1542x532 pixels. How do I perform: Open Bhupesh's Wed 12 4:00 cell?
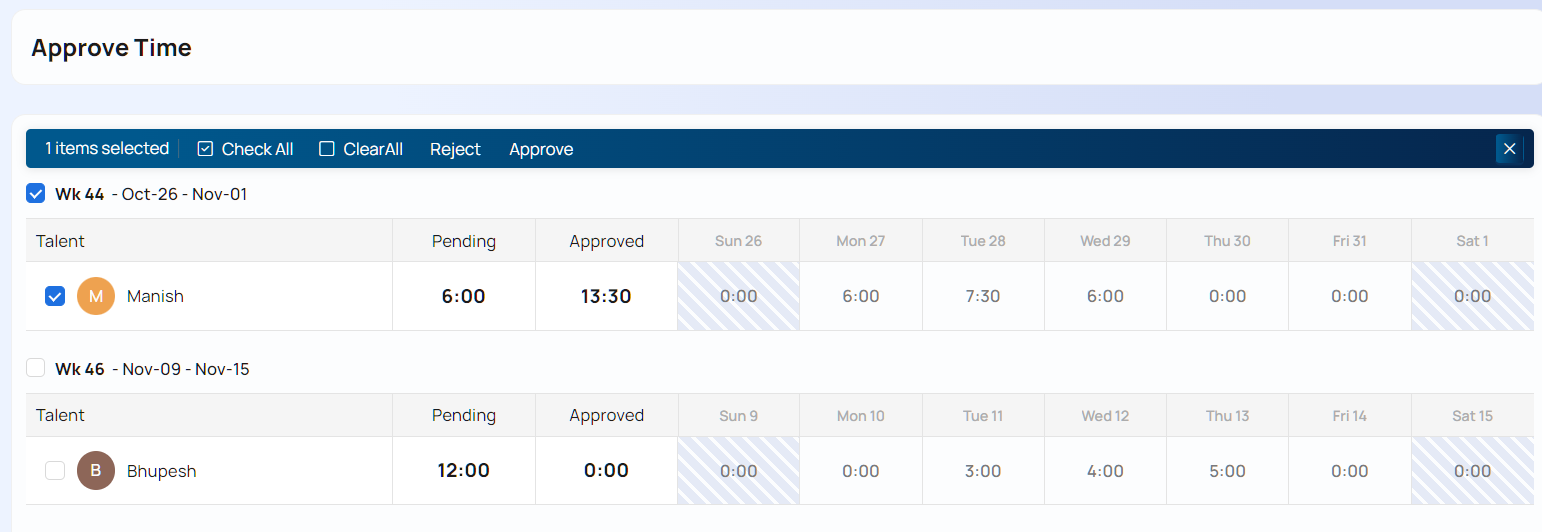point(1105,471)
